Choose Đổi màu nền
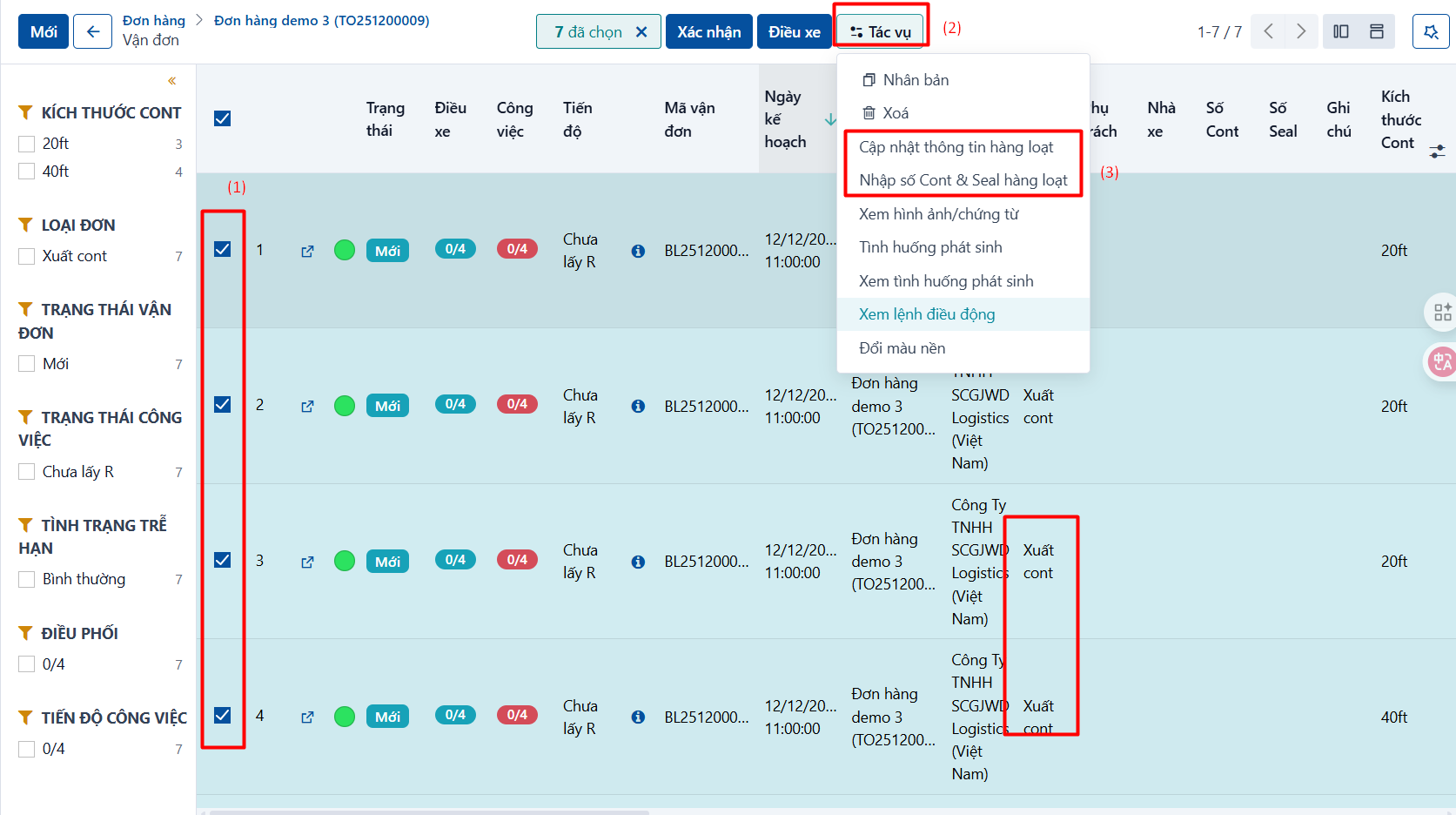 click(x=963, y=348)
